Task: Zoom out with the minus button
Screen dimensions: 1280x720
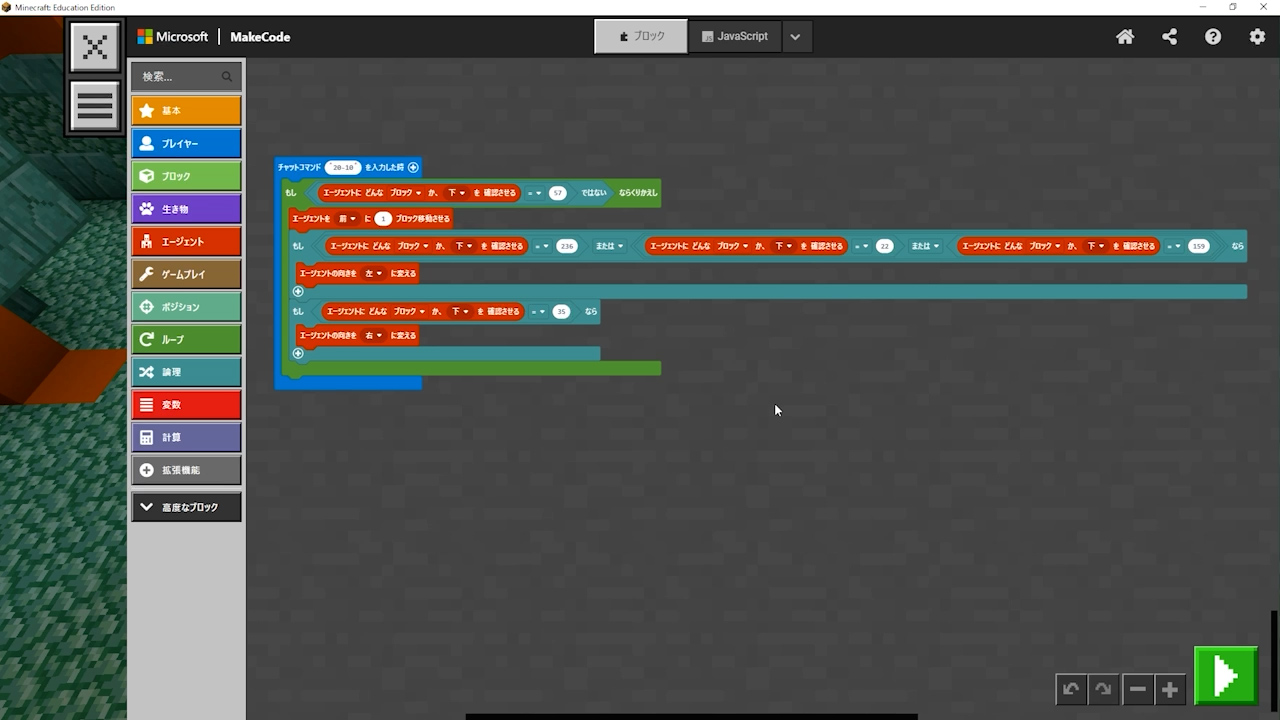Action: pos(1137,689)
